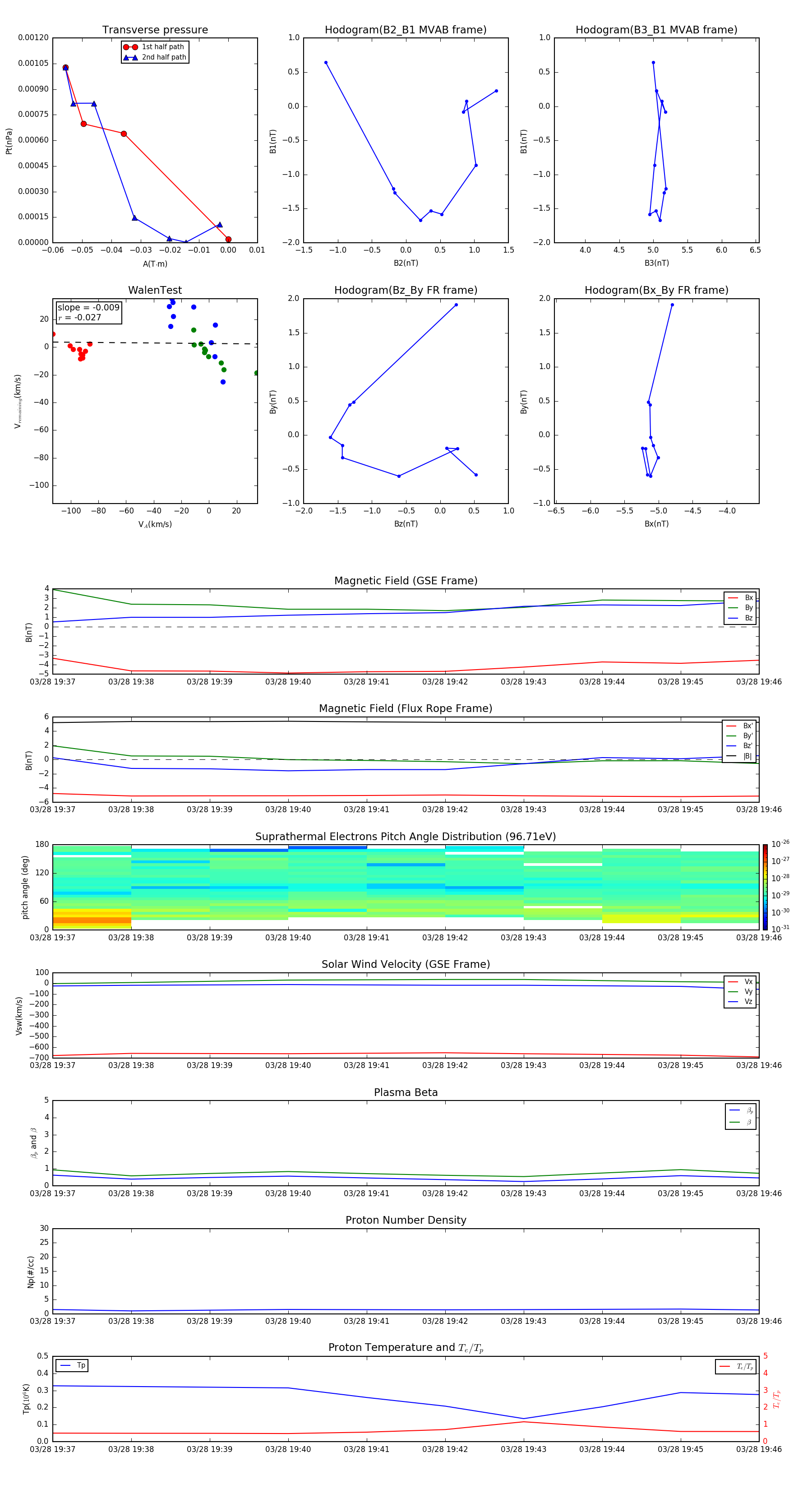This screenshot has height=1489, width=812.
Task: Click the 'Hodogram(B2_B1 MVAB frame)' title
Action: (x=405, y=29)
